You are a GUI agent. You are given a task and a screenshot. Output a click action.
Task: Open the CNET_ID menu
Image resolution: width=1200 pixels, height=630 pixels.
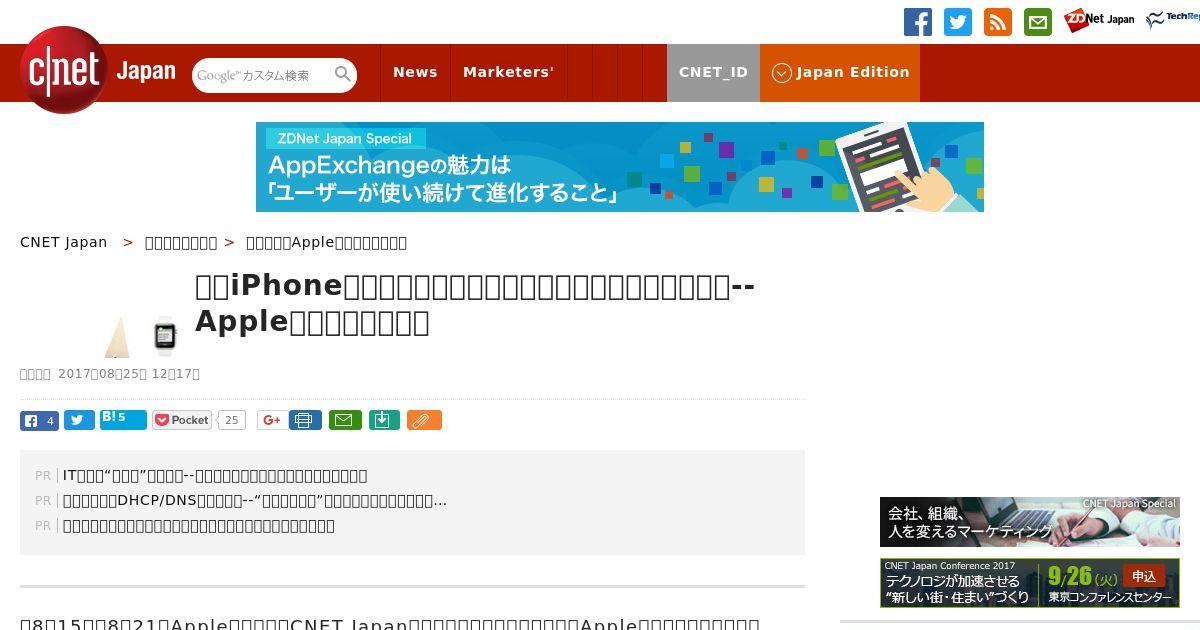tap(713, 72)
